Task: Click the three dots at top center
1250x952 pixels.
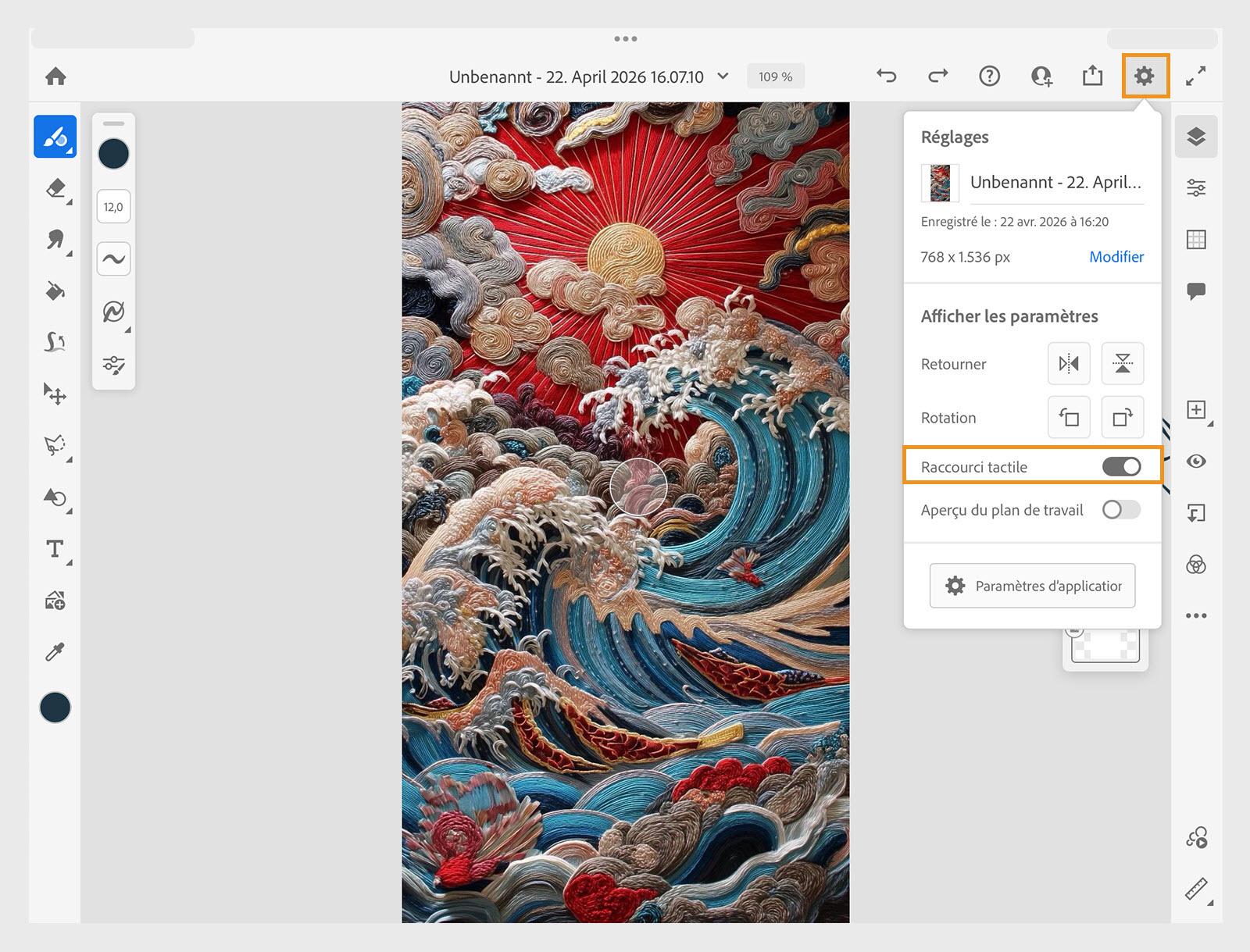Action: (x=625, y=38)
